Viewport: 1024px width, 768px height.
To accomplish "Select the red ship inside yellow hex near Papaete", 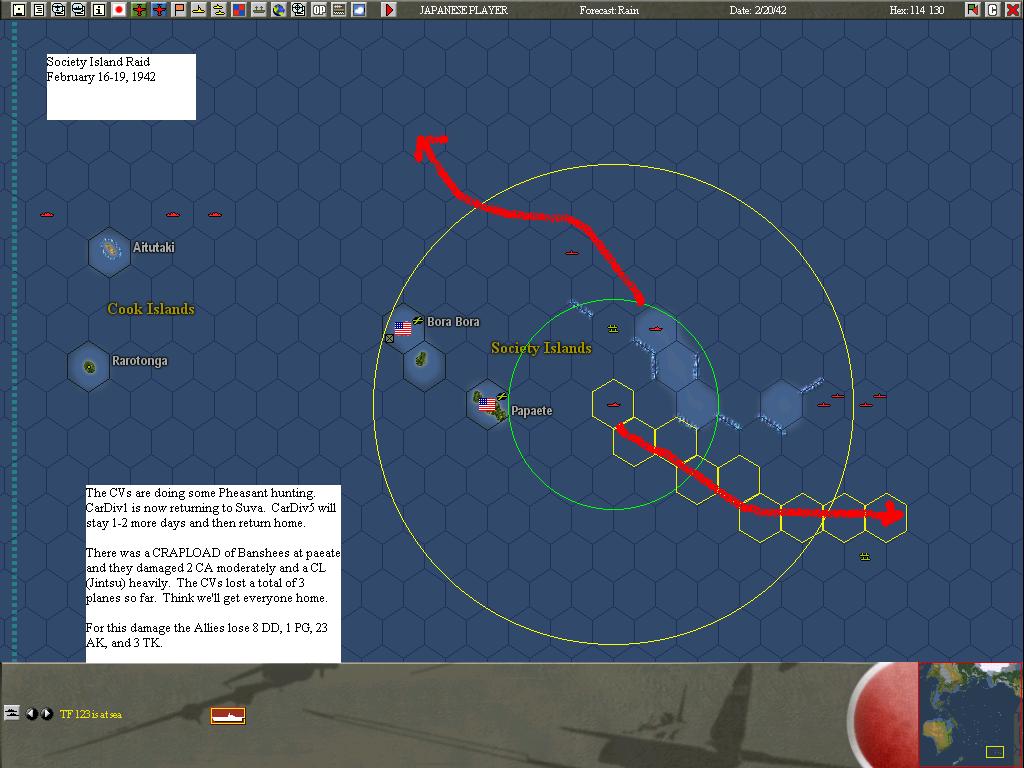I will 613,405.
